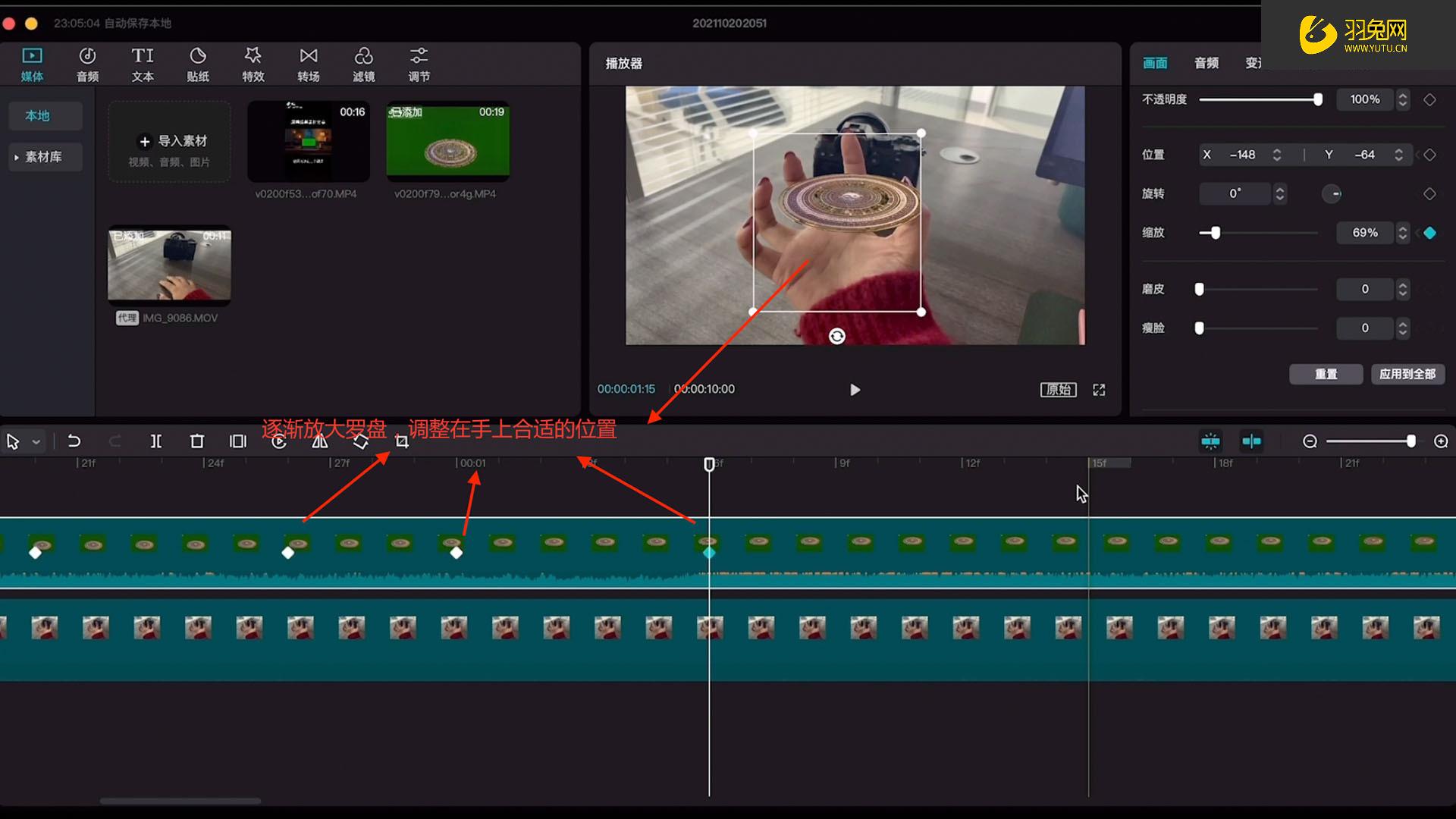The width and height of the screenshot is (1456, 819).
Task: Click the crop tool icon
Action: (402, 441)
